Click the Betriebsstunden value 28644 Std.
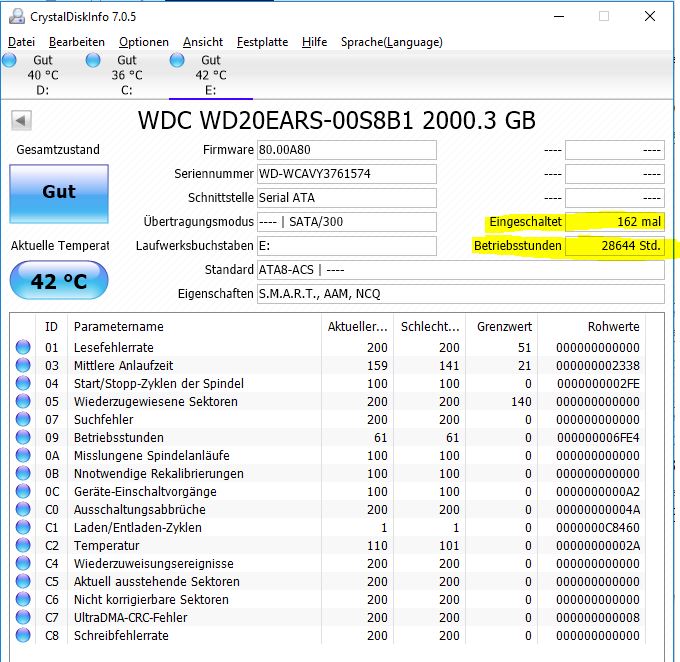This screenshot has width=680, height=662. tap(615, 246)
